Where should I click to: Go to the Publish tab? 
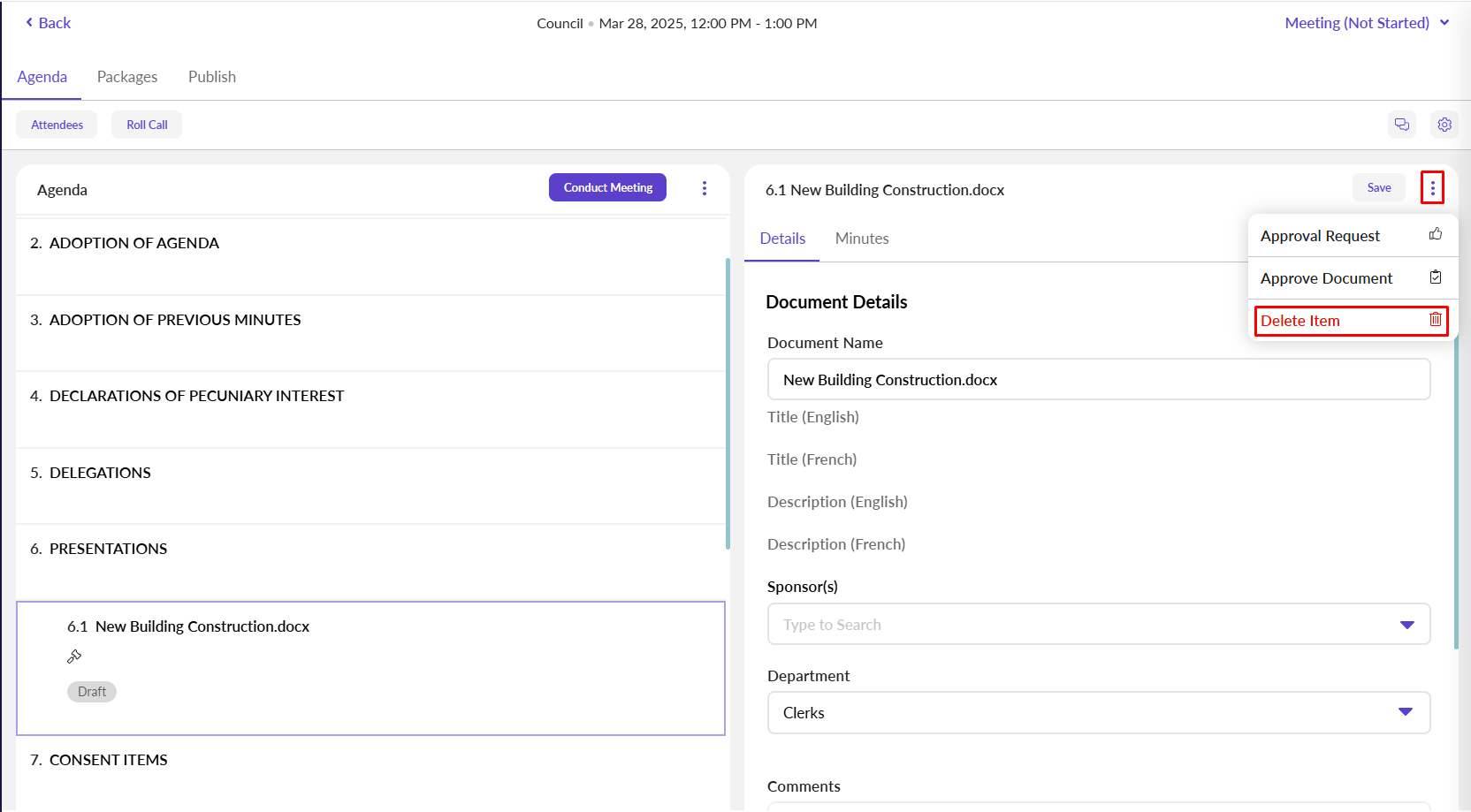[x=212, y=77]
